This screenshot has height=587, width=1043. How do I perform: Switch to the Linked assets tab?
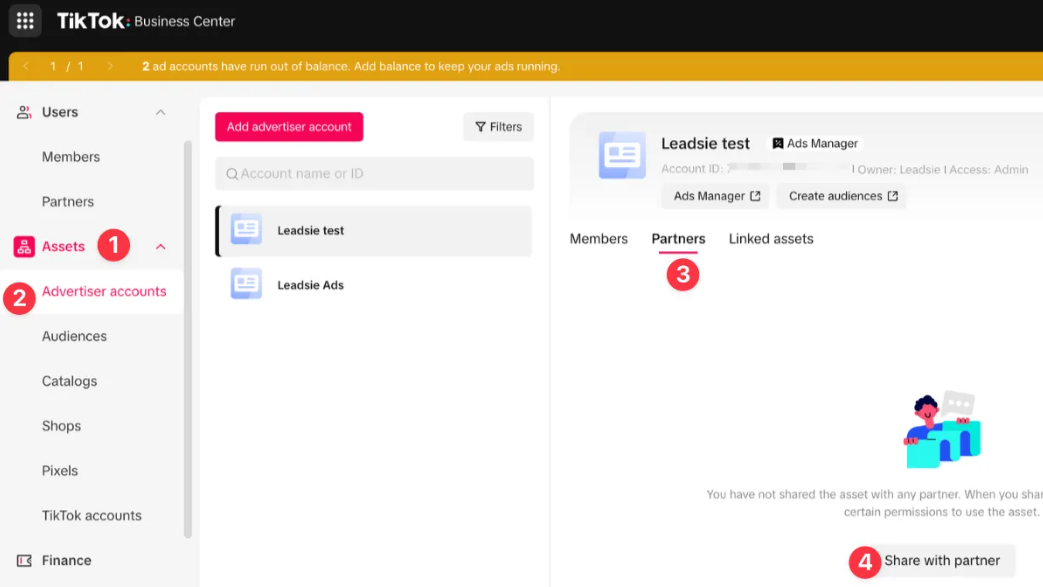coord(771,239)
